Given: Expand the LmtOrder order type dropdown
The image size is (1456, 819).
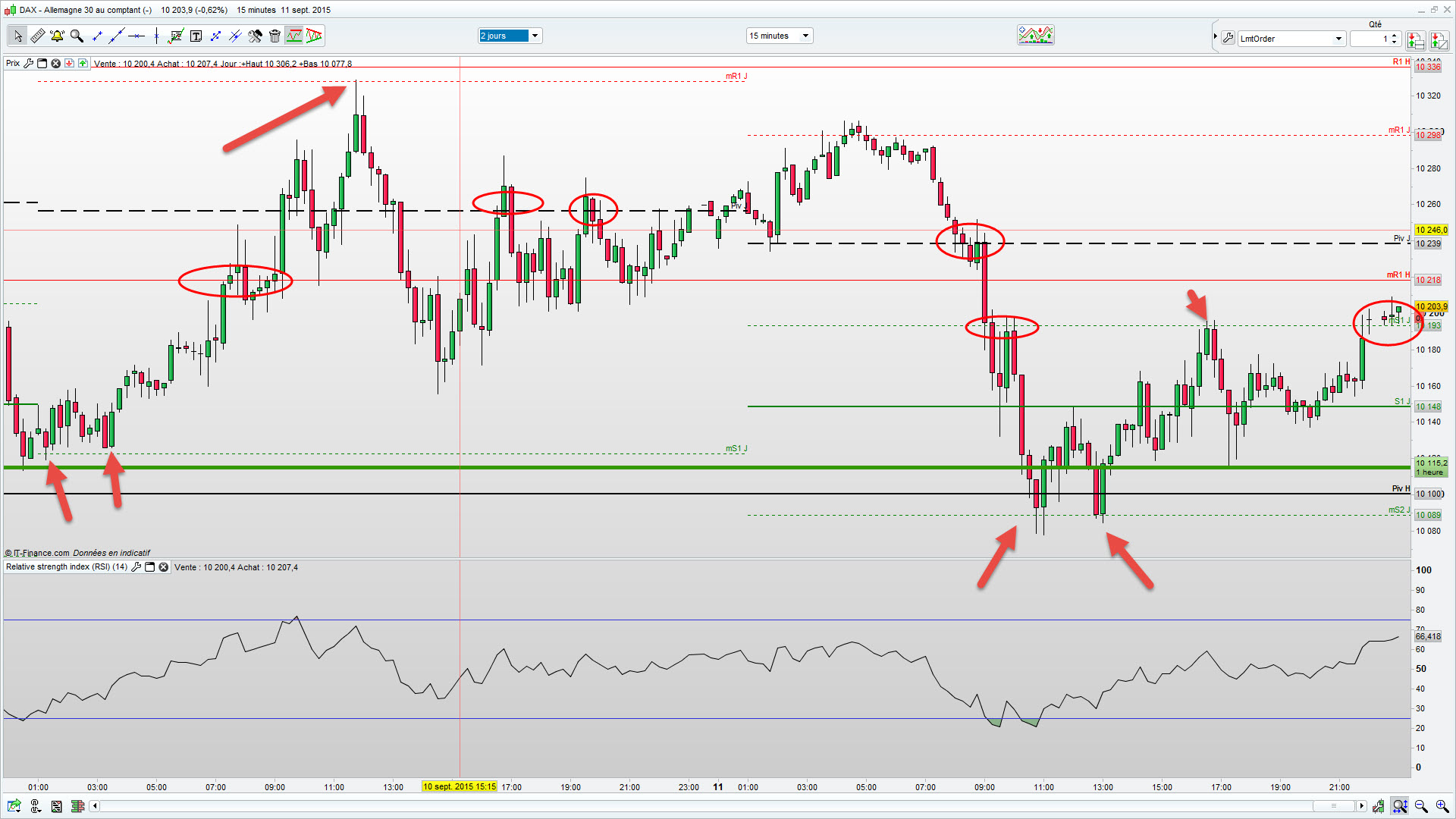Looking at the screenshot, I should pyautogui.click(x=1338, y=39).
